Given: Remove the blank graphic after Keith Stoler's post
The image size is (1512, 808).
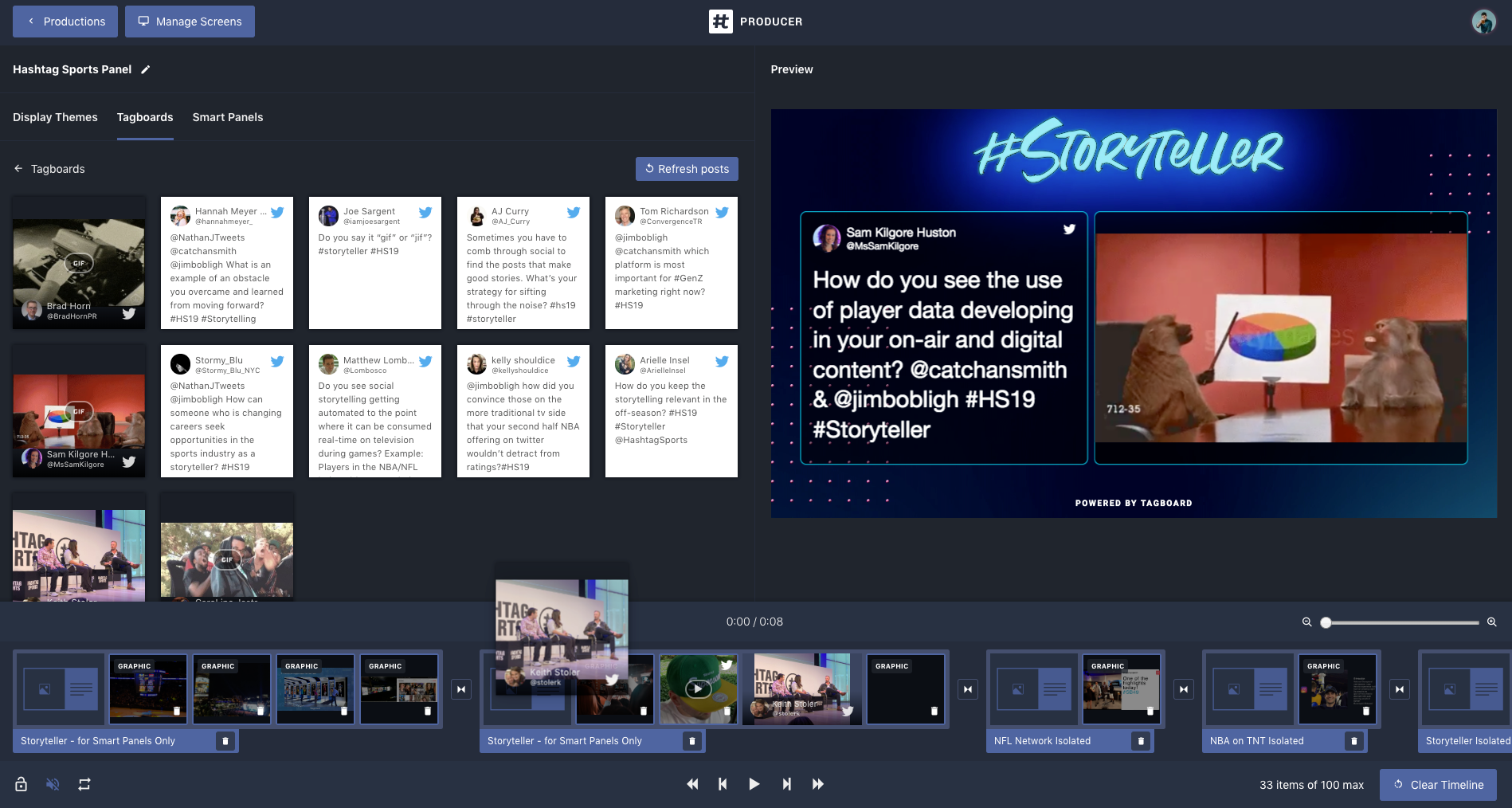Looking at the screenshot, I should coord(934,711).
